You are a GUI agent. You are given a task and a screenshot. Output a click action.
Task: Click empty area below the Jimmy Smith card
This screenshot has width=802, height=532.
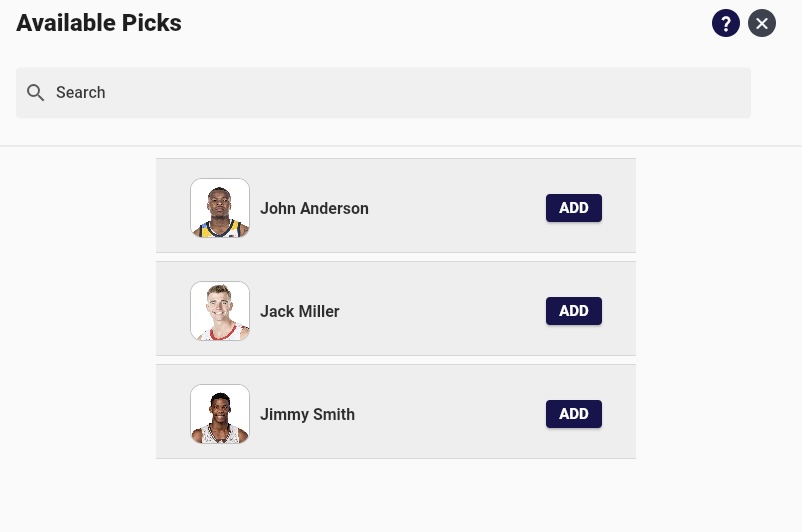click(x=396, y=495)
